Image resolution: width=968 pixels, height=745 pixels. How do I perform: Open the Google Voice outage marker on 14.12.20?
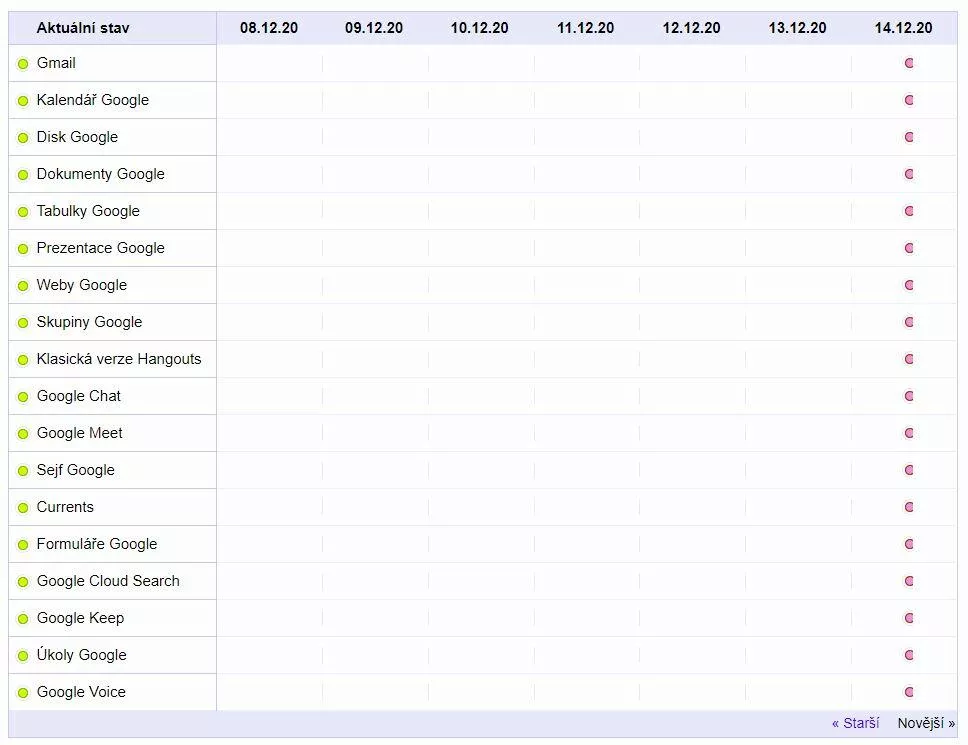coord(909,693)
